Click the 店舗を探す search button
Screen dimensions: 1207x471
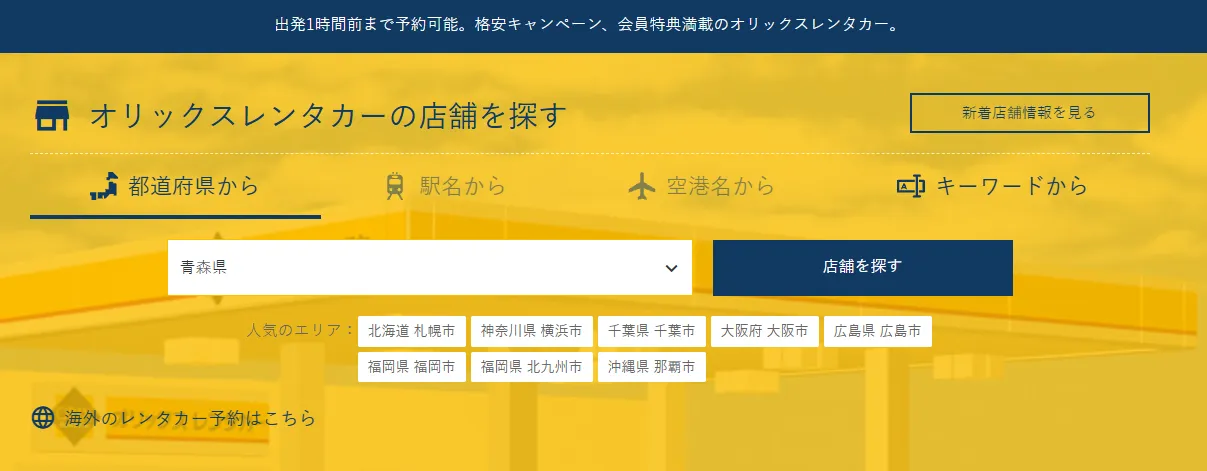(x=863, y=267)
